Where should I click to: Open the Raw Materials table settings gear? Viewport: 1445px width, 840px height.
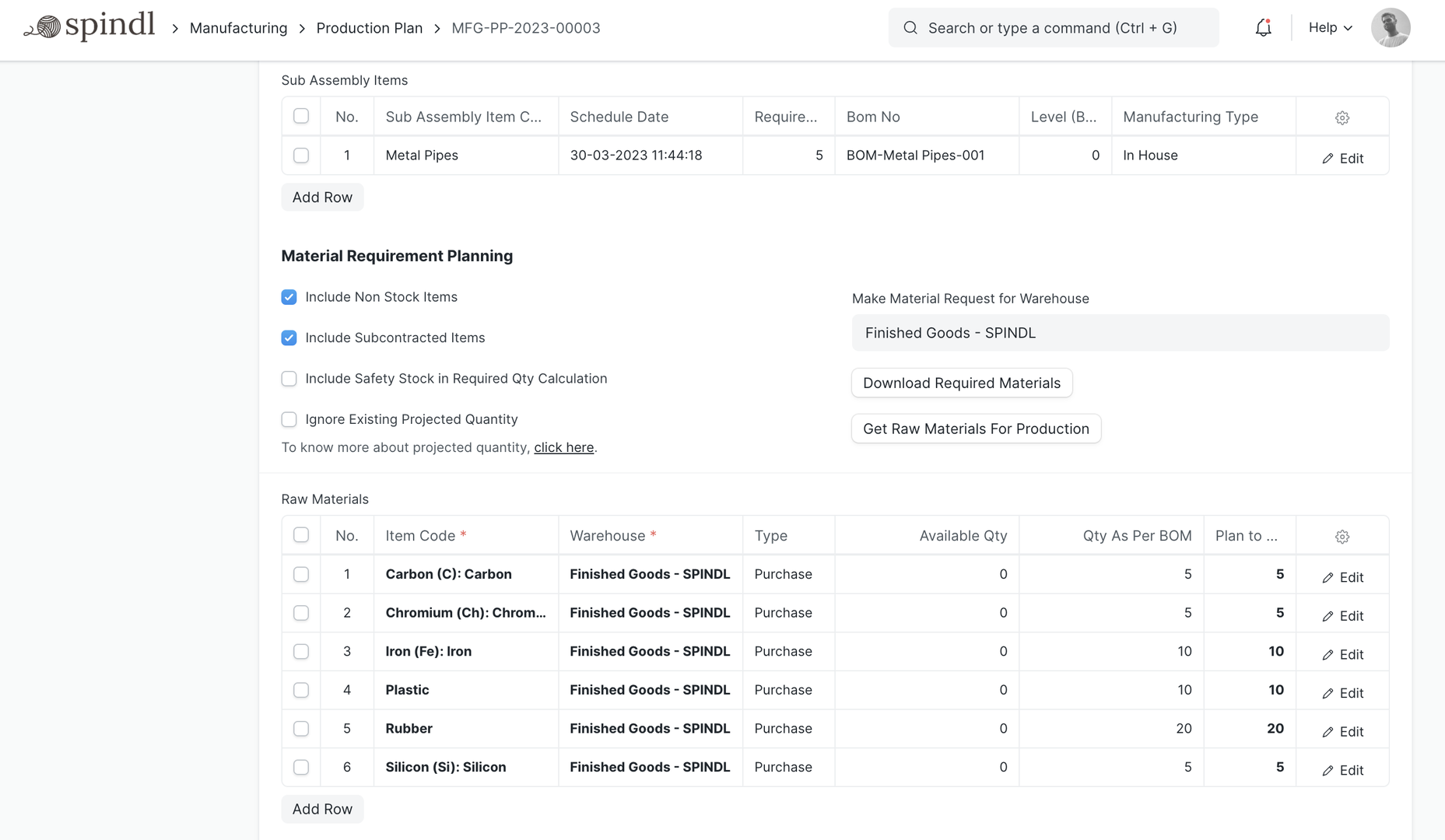1342,536
